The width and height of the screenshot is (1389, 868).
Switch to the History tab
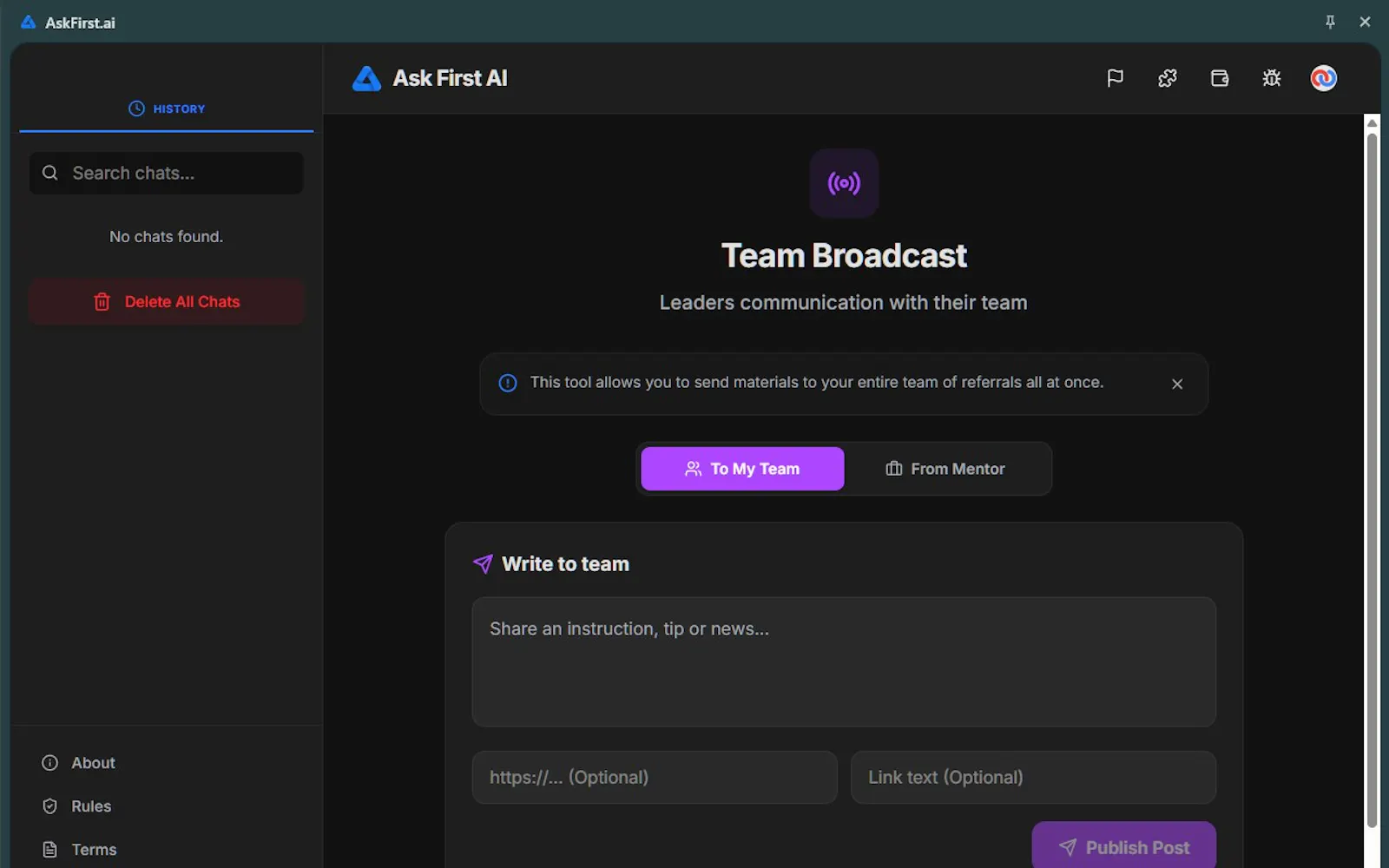[x=167, y=108]
